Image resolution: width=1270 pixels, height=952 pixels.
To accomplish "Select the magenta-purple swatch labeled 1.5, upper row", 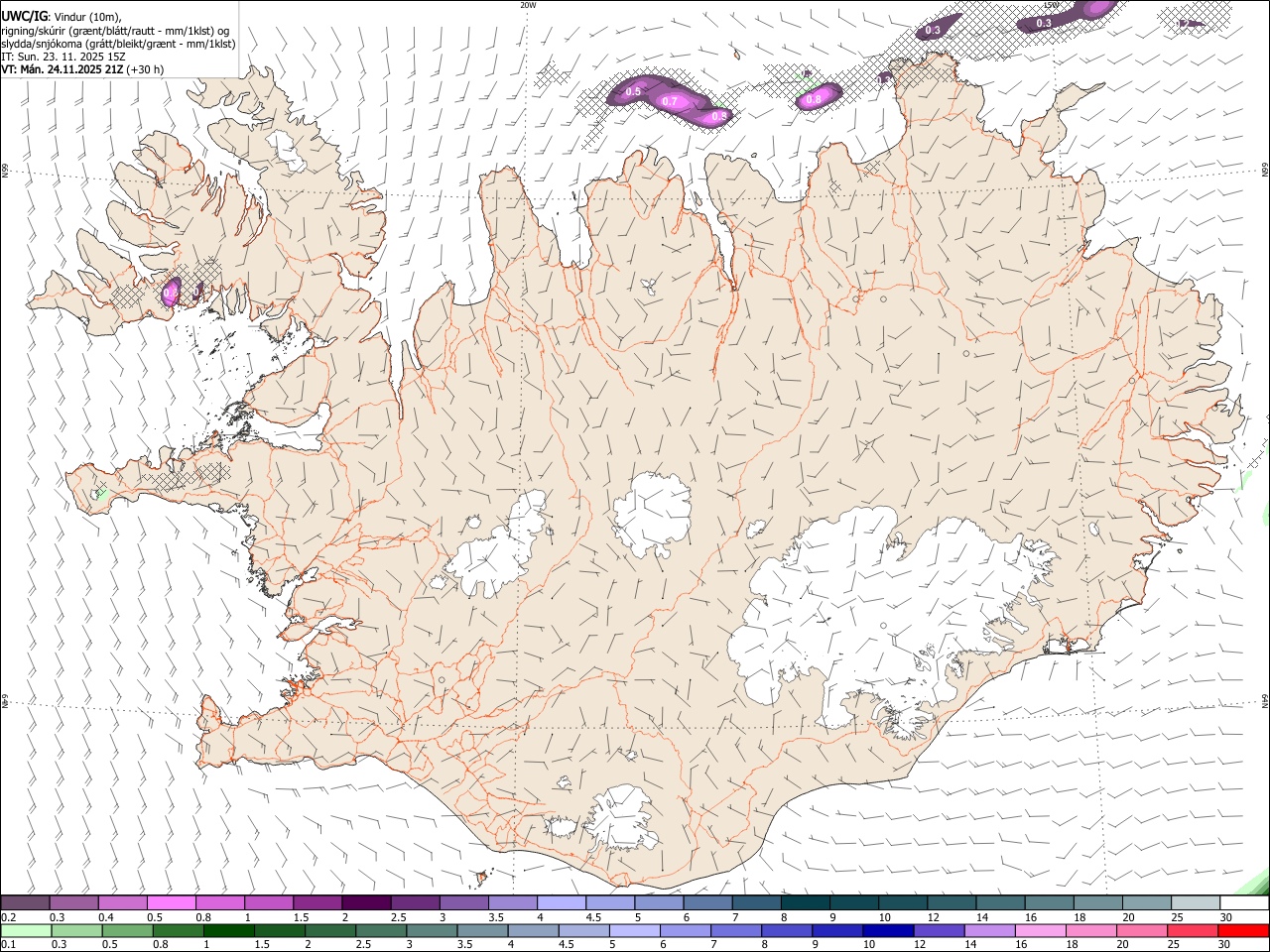I will [317, 903].
